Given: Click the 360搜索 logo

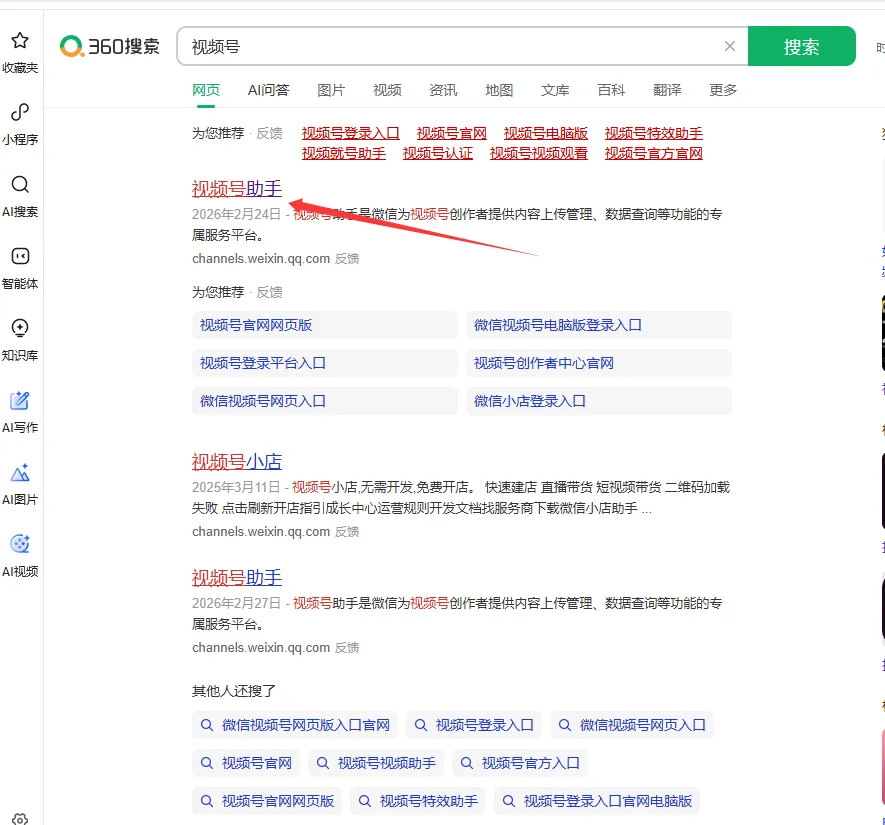Looking at the screenshot, I should coord(110,46).
